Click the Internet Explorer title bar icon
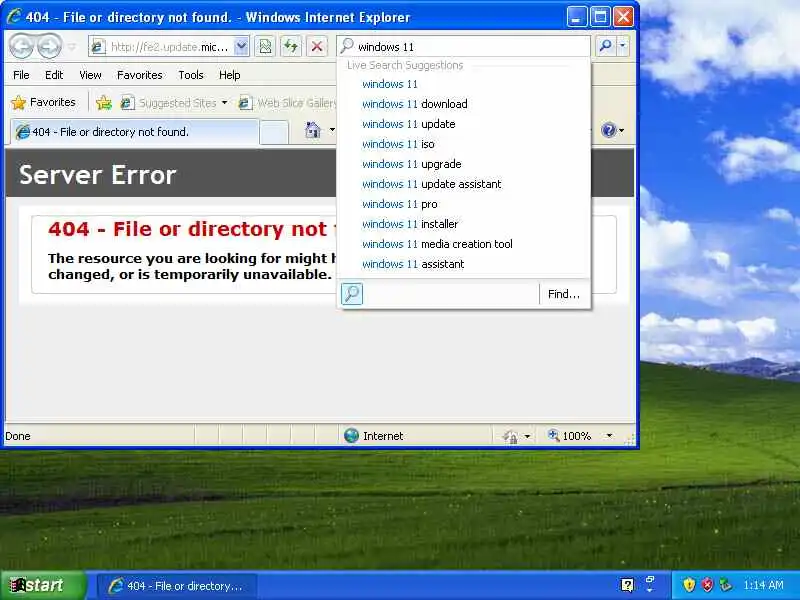 [x=14, y=16]
